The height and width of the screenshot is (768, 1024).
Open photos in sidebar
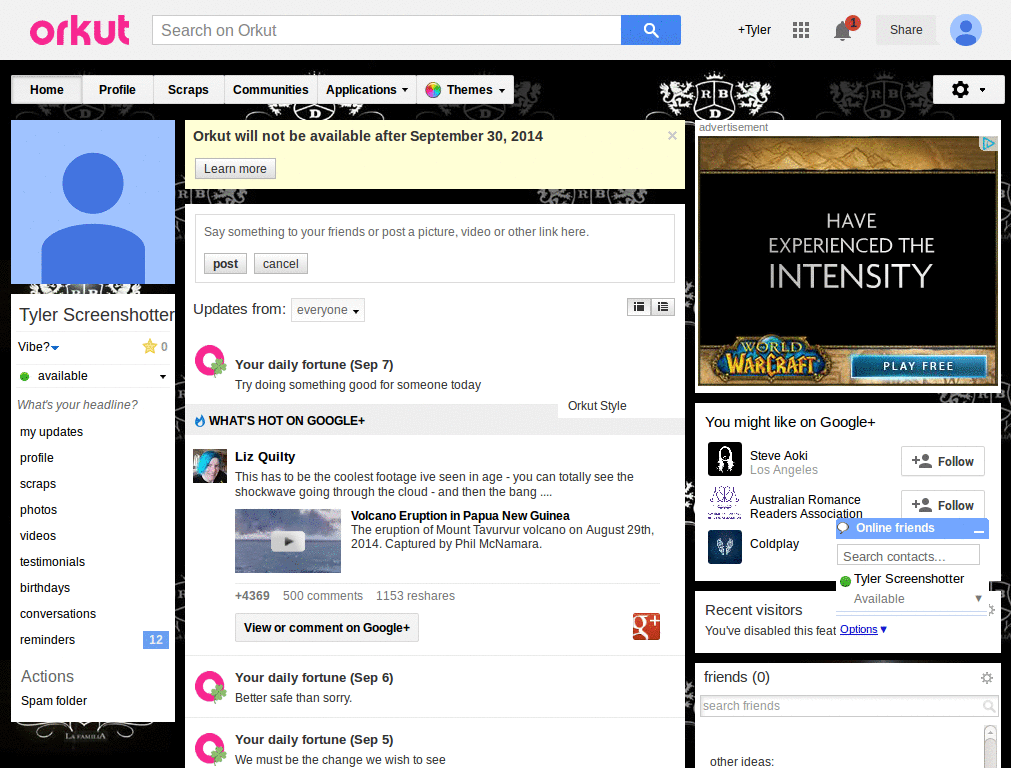39,510
